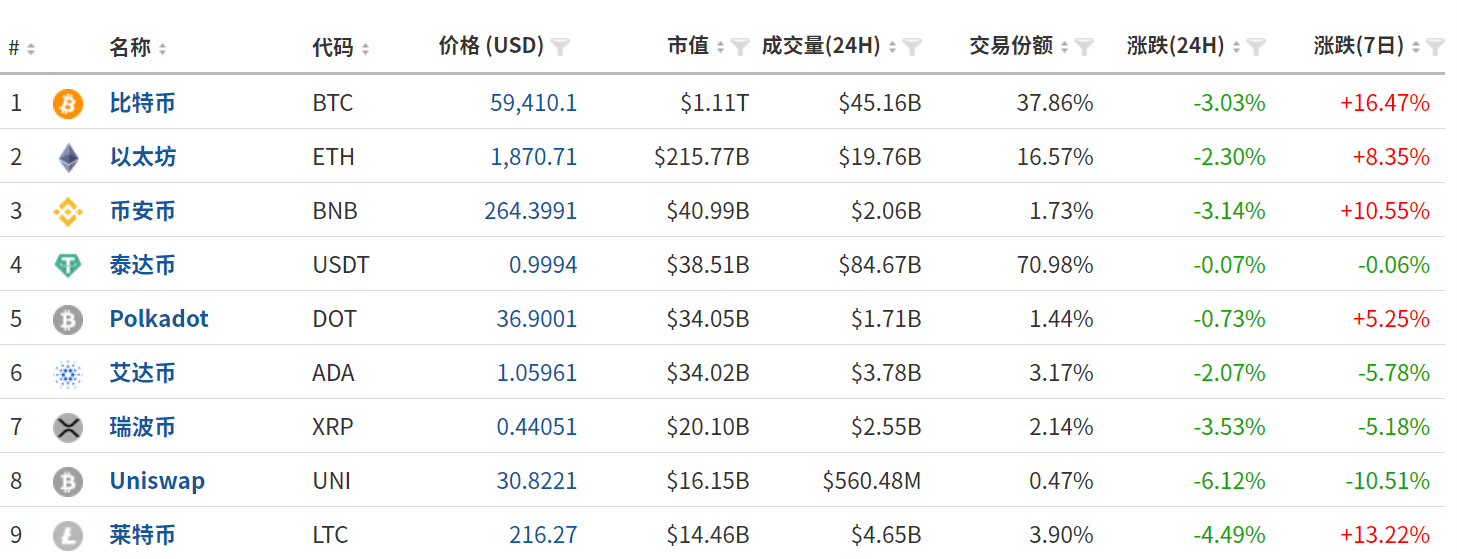The height and width of the screenshot is (559, 1457).
Task: Sort by 涨跌(7日) column arrows
Action: tap(1415, 47)
